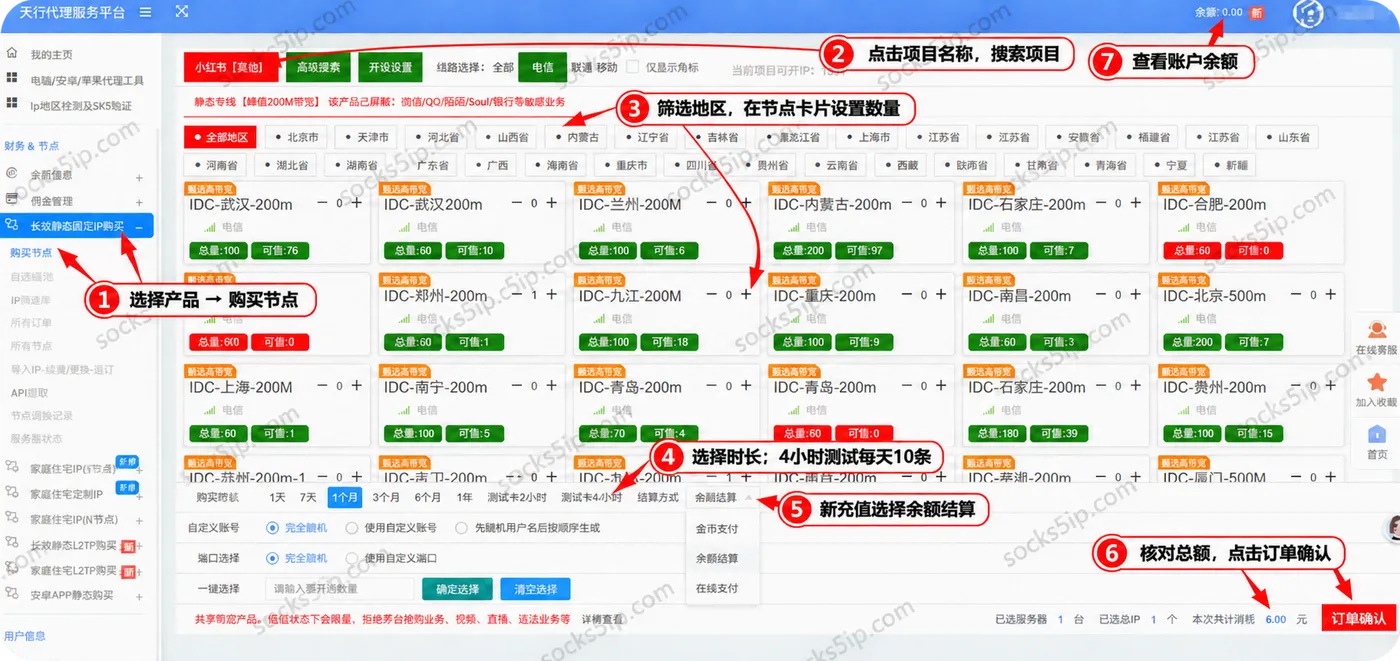Click the 高级搜索 button
1400x661 pixels.
click(318, 67)
